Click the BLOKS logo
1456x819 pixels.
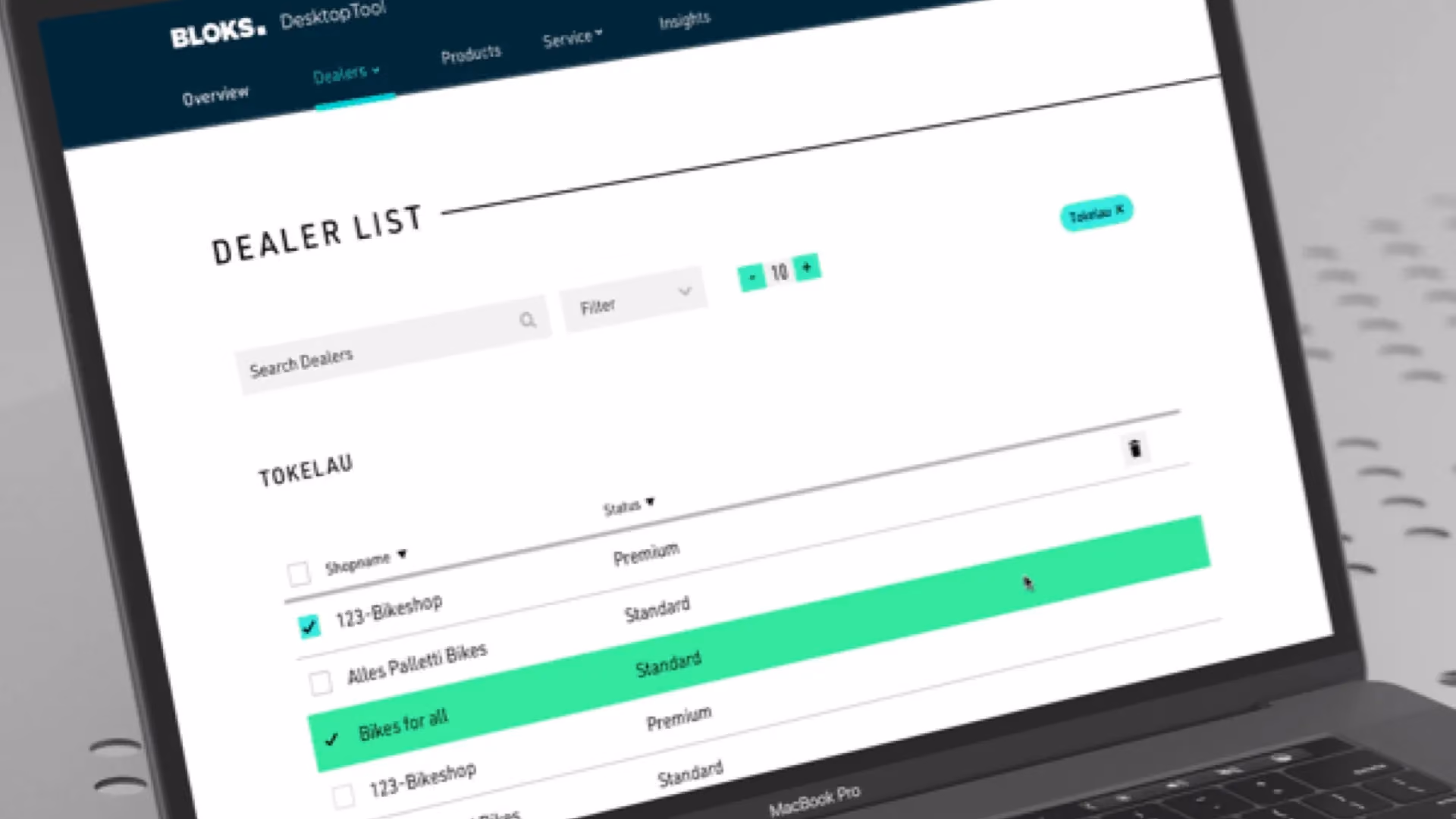tap(218, 33)
